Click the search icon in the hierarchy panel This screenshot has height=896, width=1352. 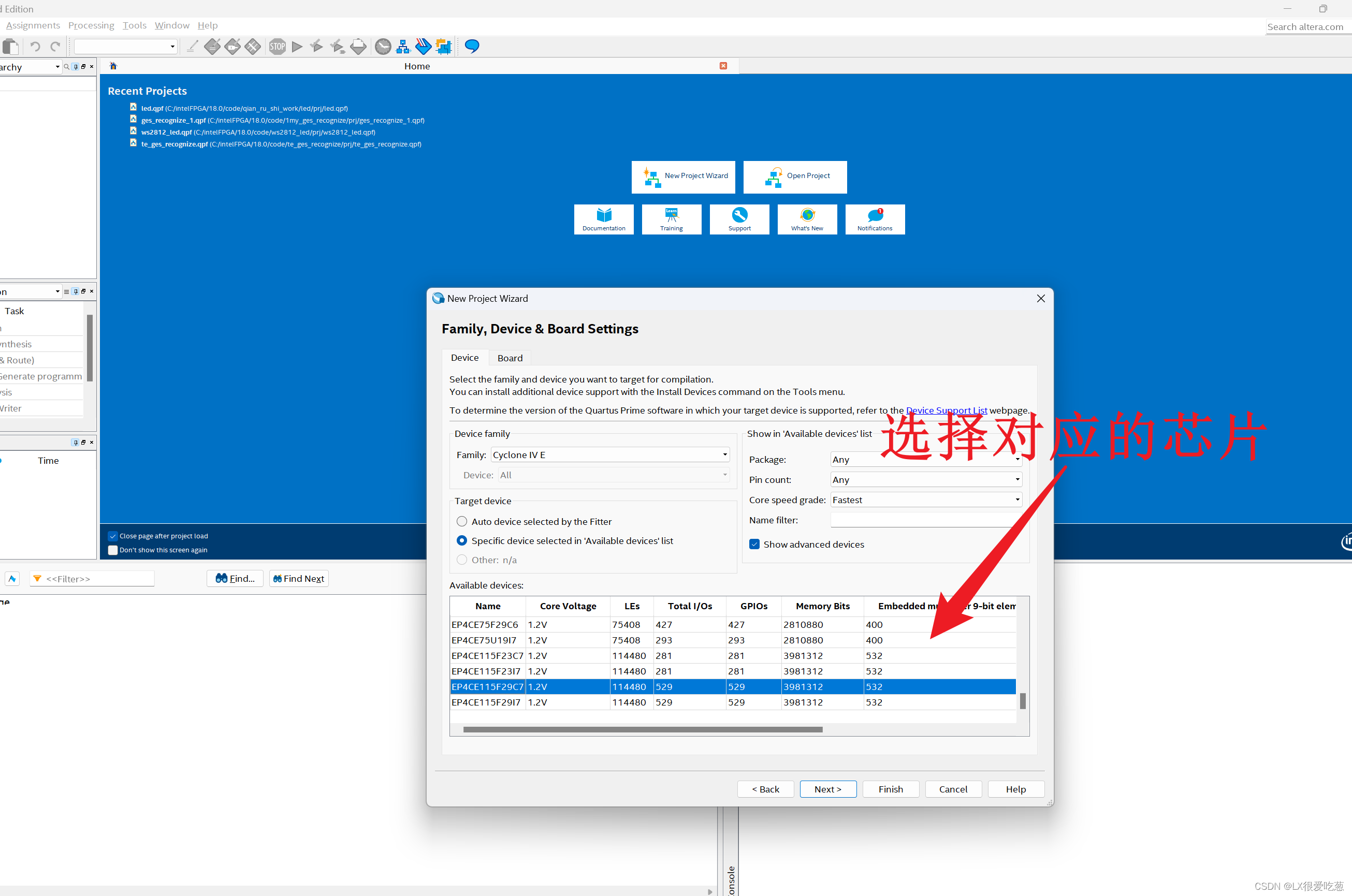[66, 67]
